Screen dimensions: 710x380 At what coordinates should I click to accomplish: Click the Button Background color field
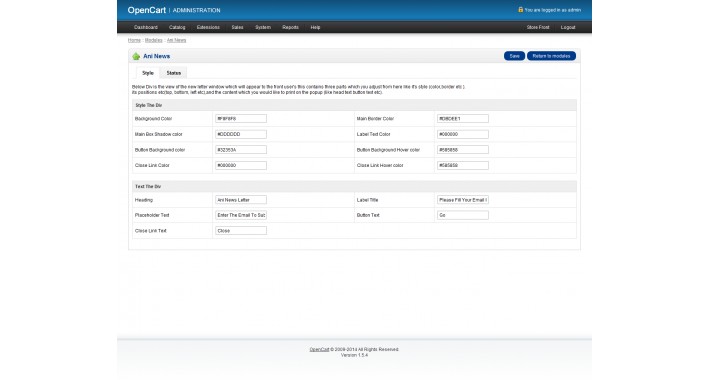(241, 149)
